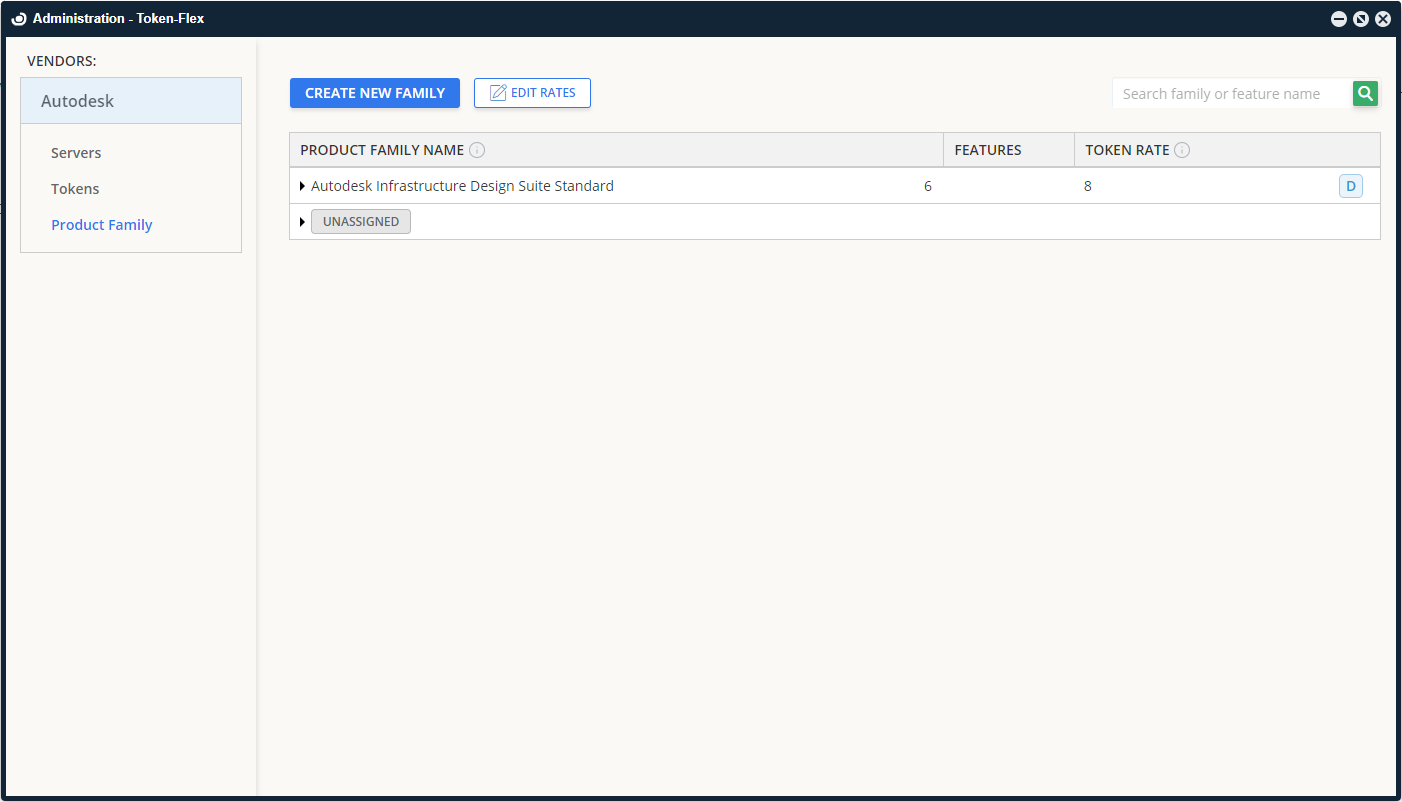1402x802 pixels.
Task: Open the Tokens section
Action: (75, 188)
